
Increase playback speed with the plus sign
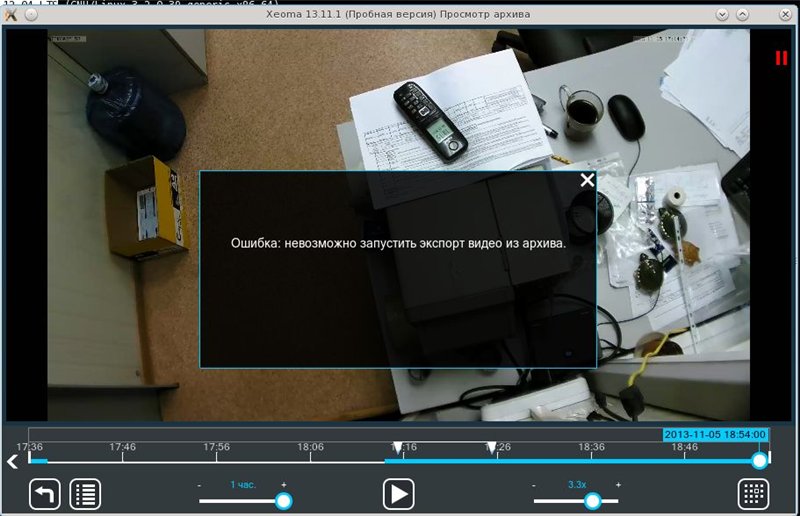[x=618, y=485]
